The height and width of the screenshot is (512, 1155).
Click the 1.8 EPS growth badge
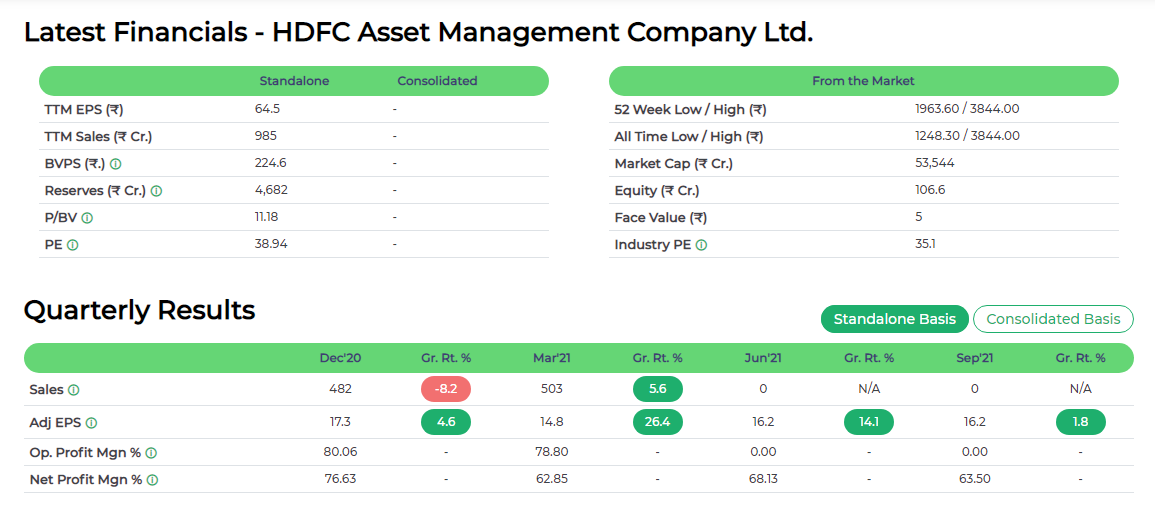(1080, 422)
